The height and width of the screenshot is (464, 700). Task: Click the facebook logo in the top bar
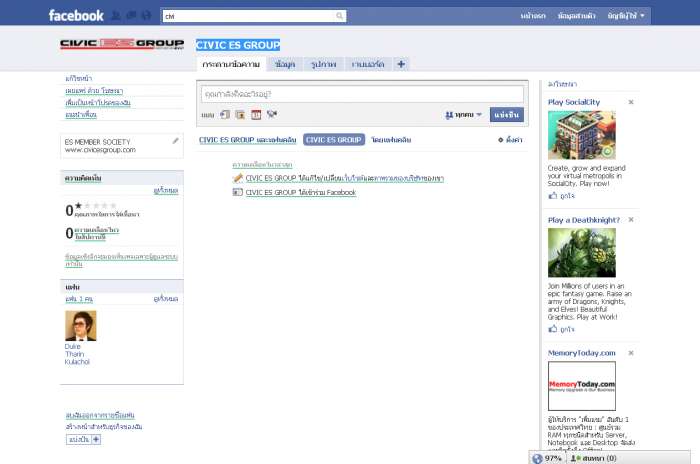point(76,16)
